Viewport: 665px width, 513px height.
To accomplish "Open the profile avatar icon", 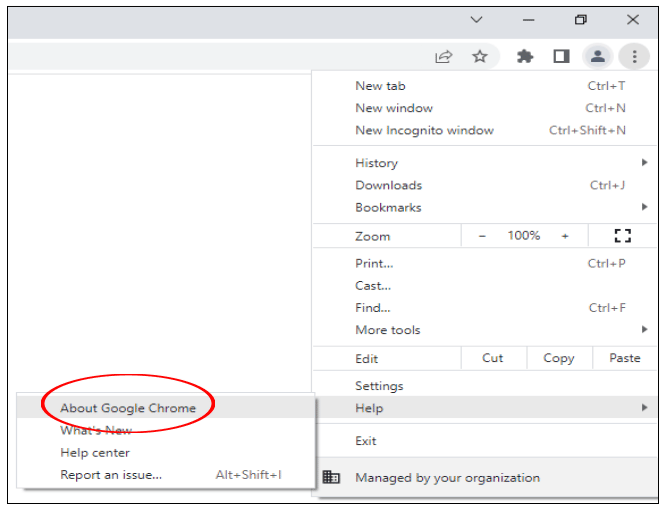I will pos(598,56).
